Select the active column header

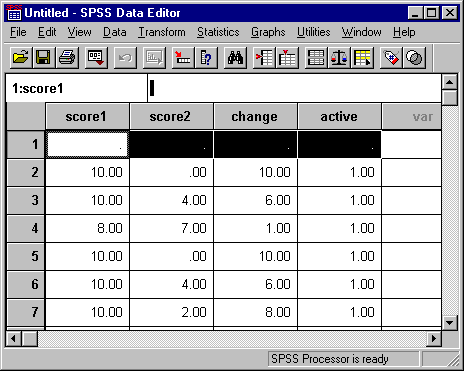point(339,116)
